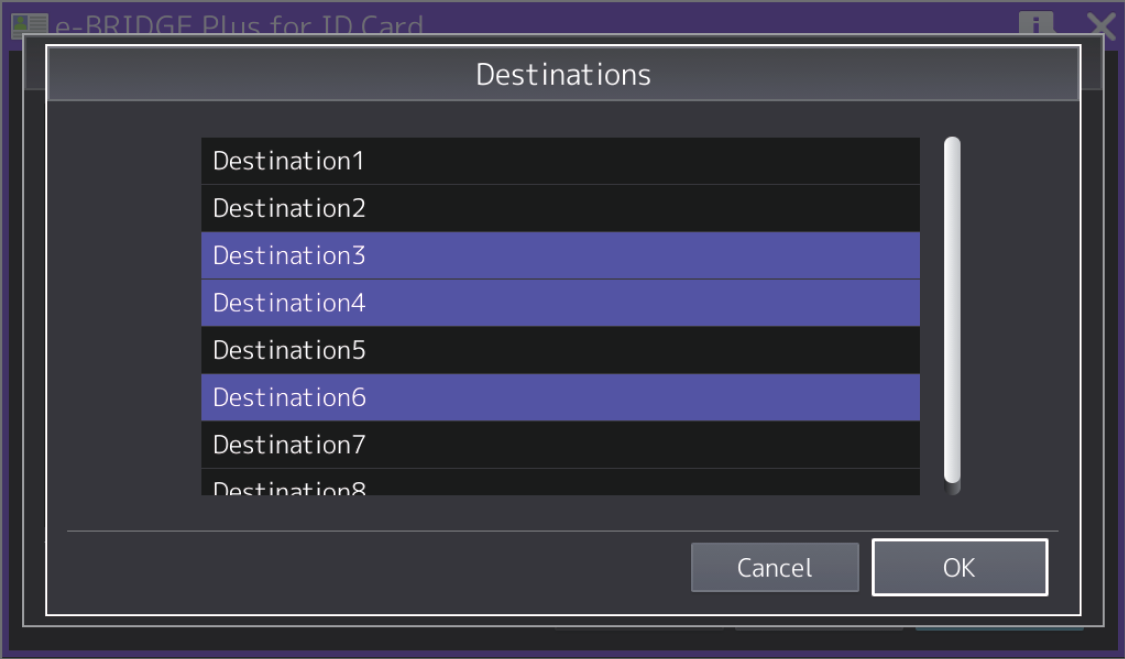Open the information icon in title bar
1125x659 pixels.
(1036, 22)
